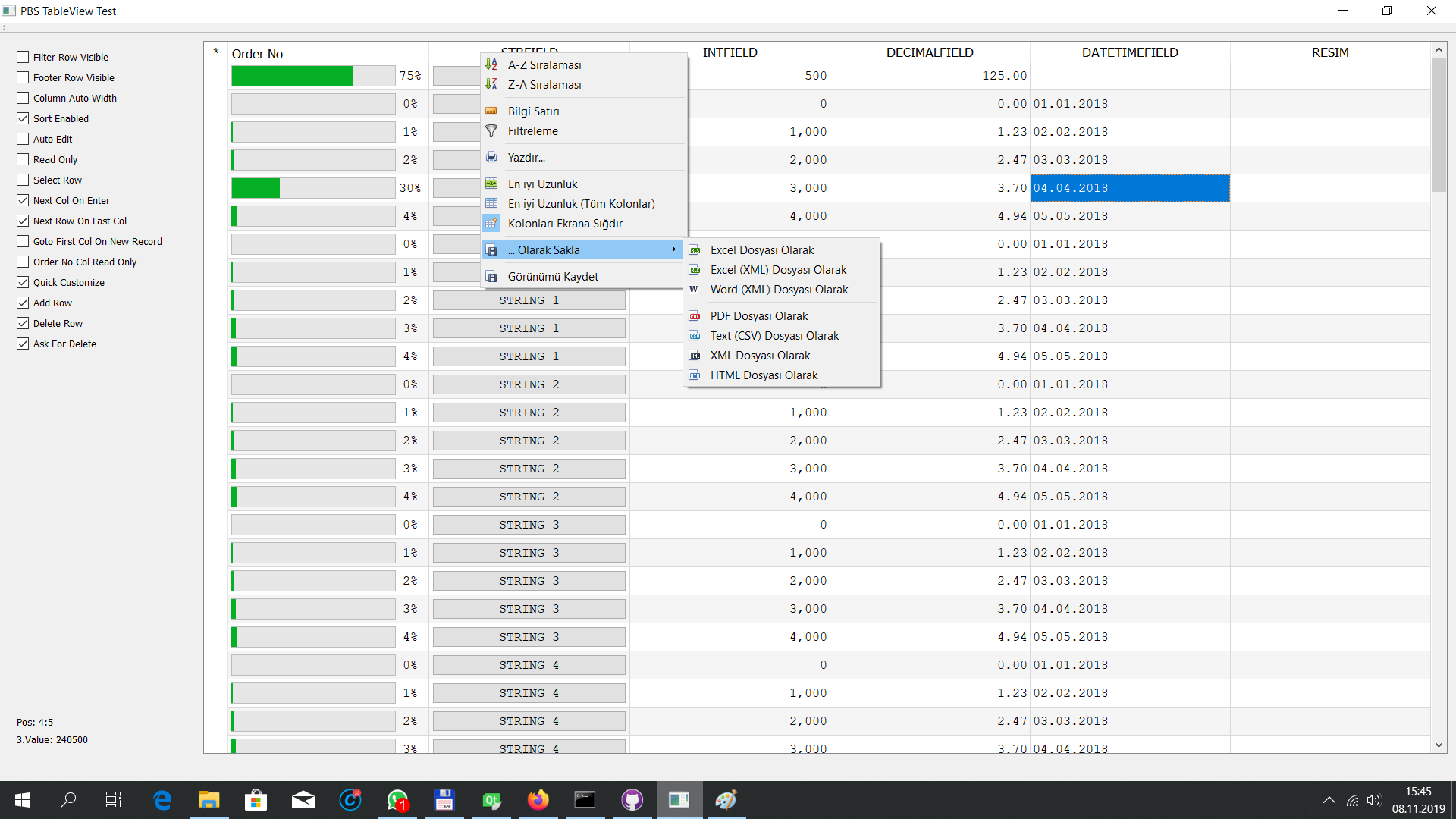Click the INTFIELD column header
Viewport: 1456px width, 819px height.
click(x=730, y=52)
